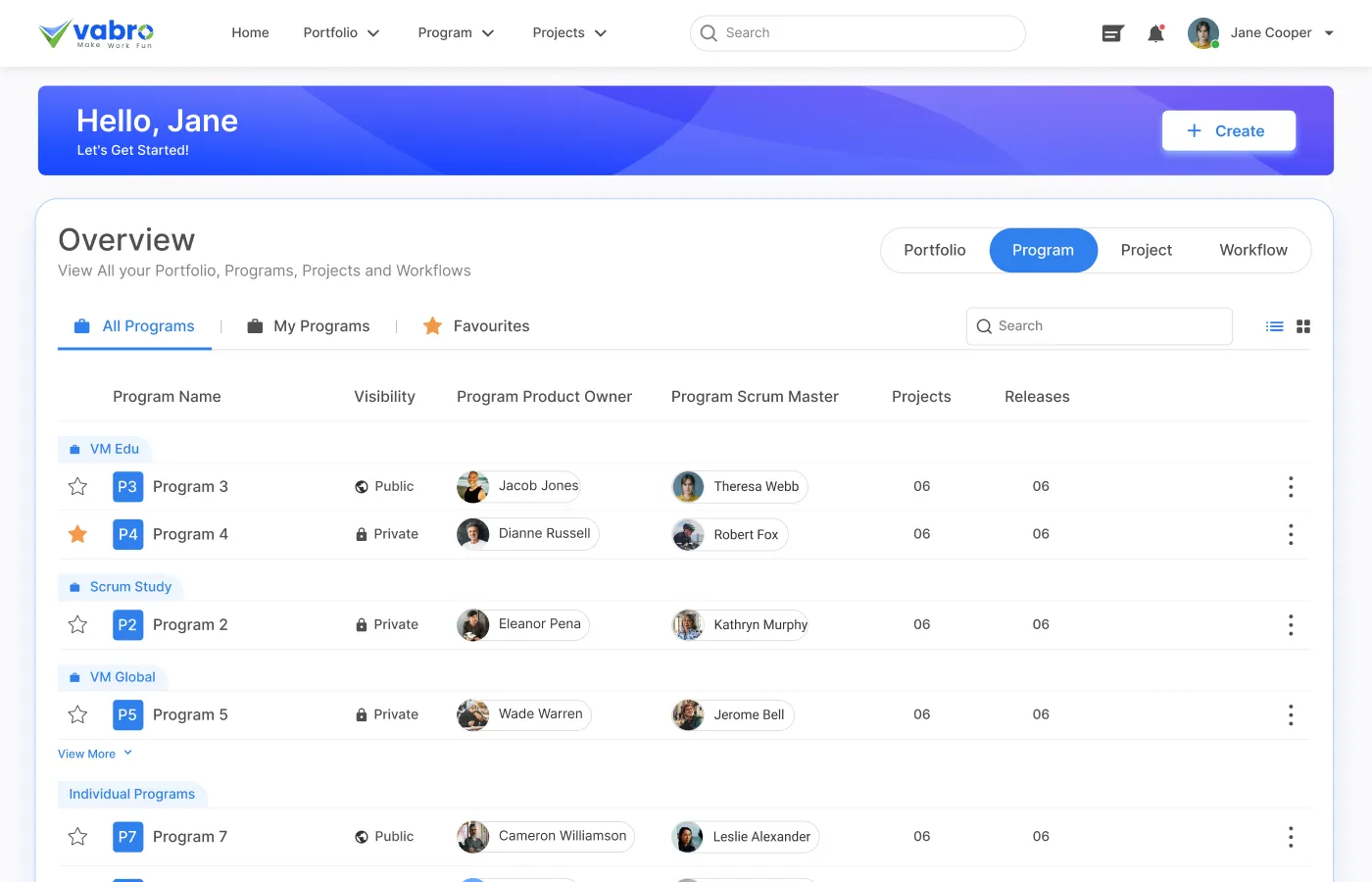Image resolution: width=1372 pixels, height=882 pixels.
Task: Open the notifications bell icon
Action: click(1155, 34)
